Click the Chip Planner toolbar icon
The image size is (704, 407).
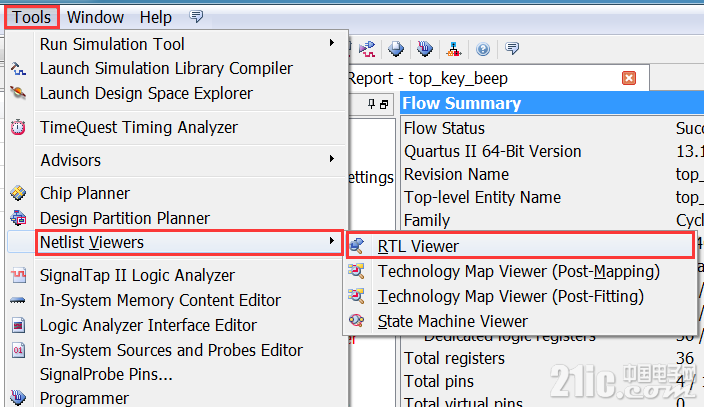[x=396, y=49]
